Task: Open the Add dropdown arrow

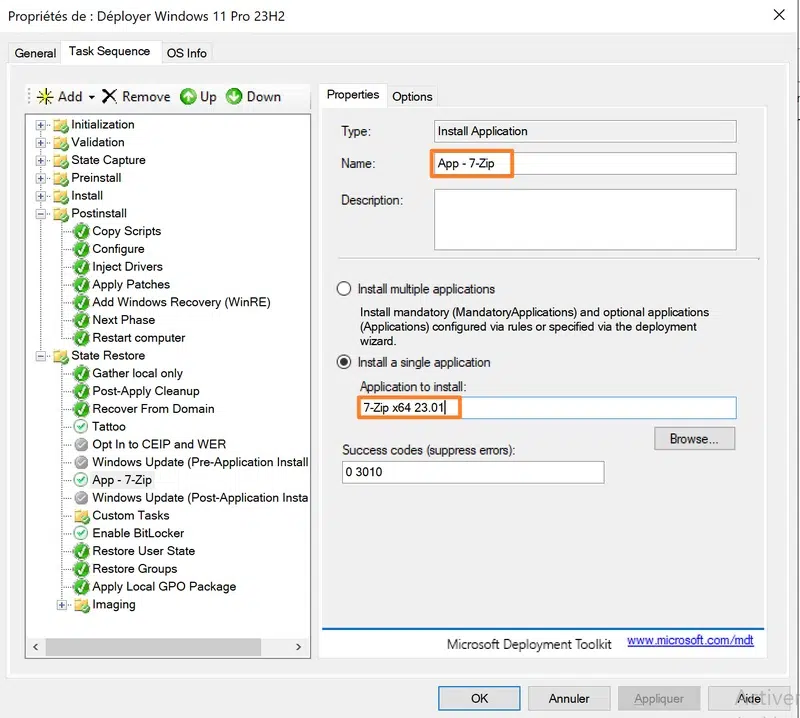Action: 91,98
